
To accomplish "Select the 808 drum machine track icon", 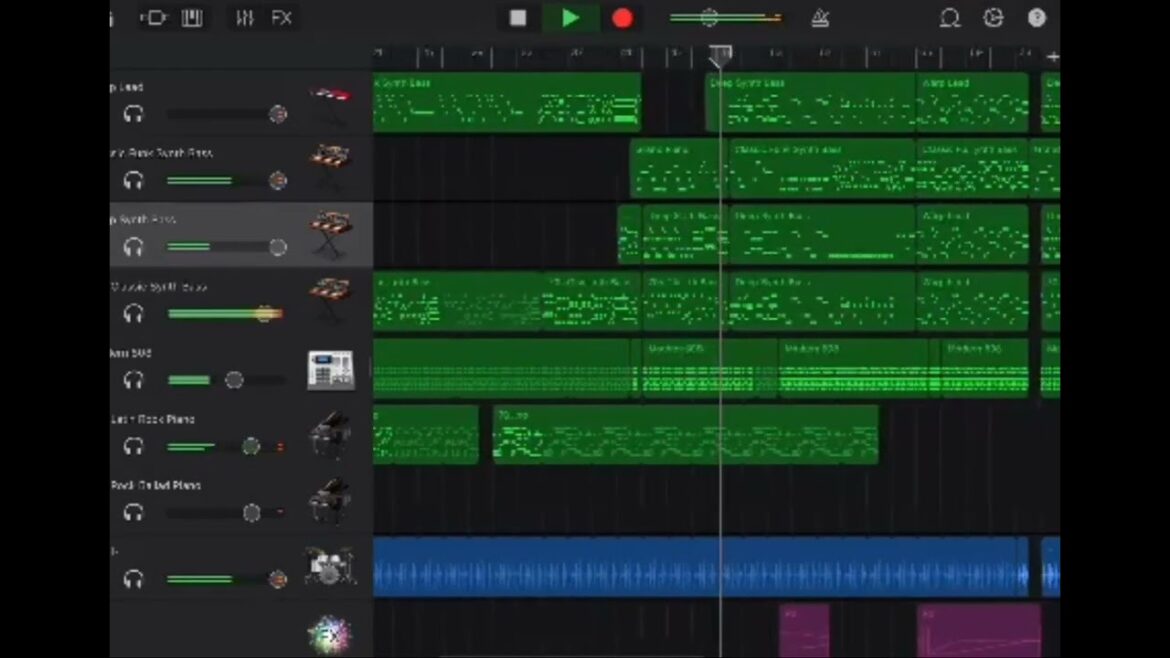I will coord(330,369).
